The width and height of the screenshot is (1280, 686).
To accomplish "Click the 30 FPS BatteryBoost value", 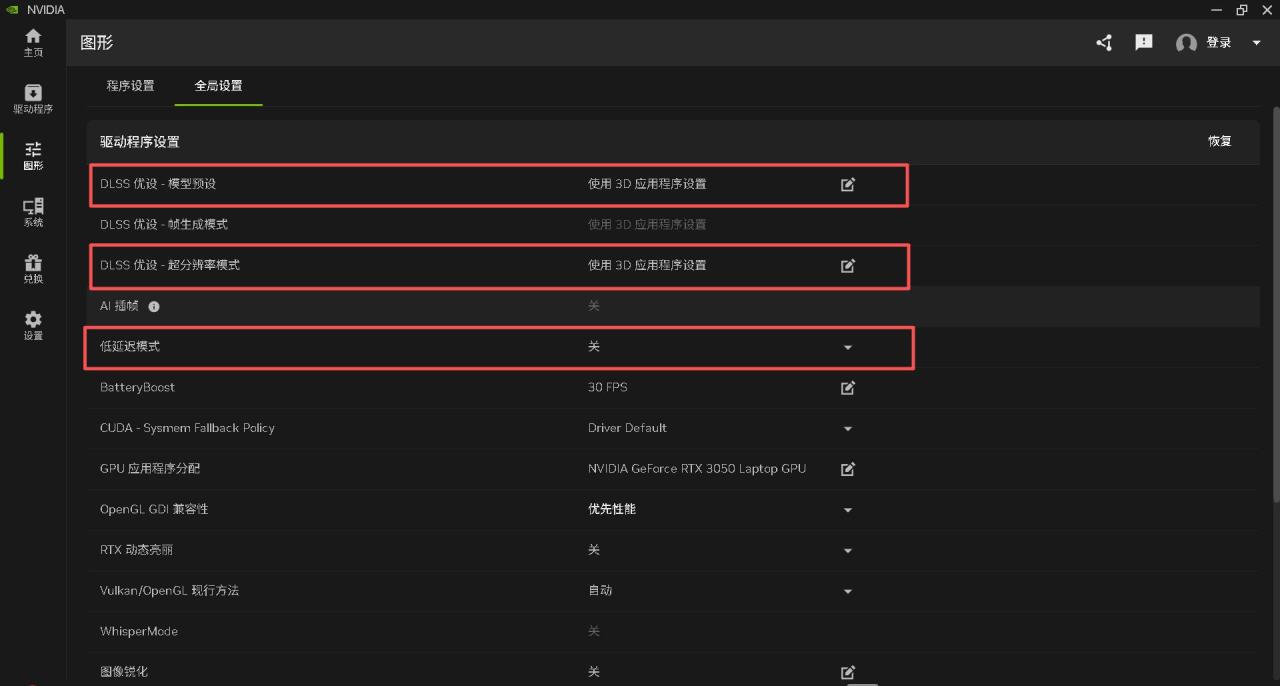I will pyautogui.click(x=608, y=387).
